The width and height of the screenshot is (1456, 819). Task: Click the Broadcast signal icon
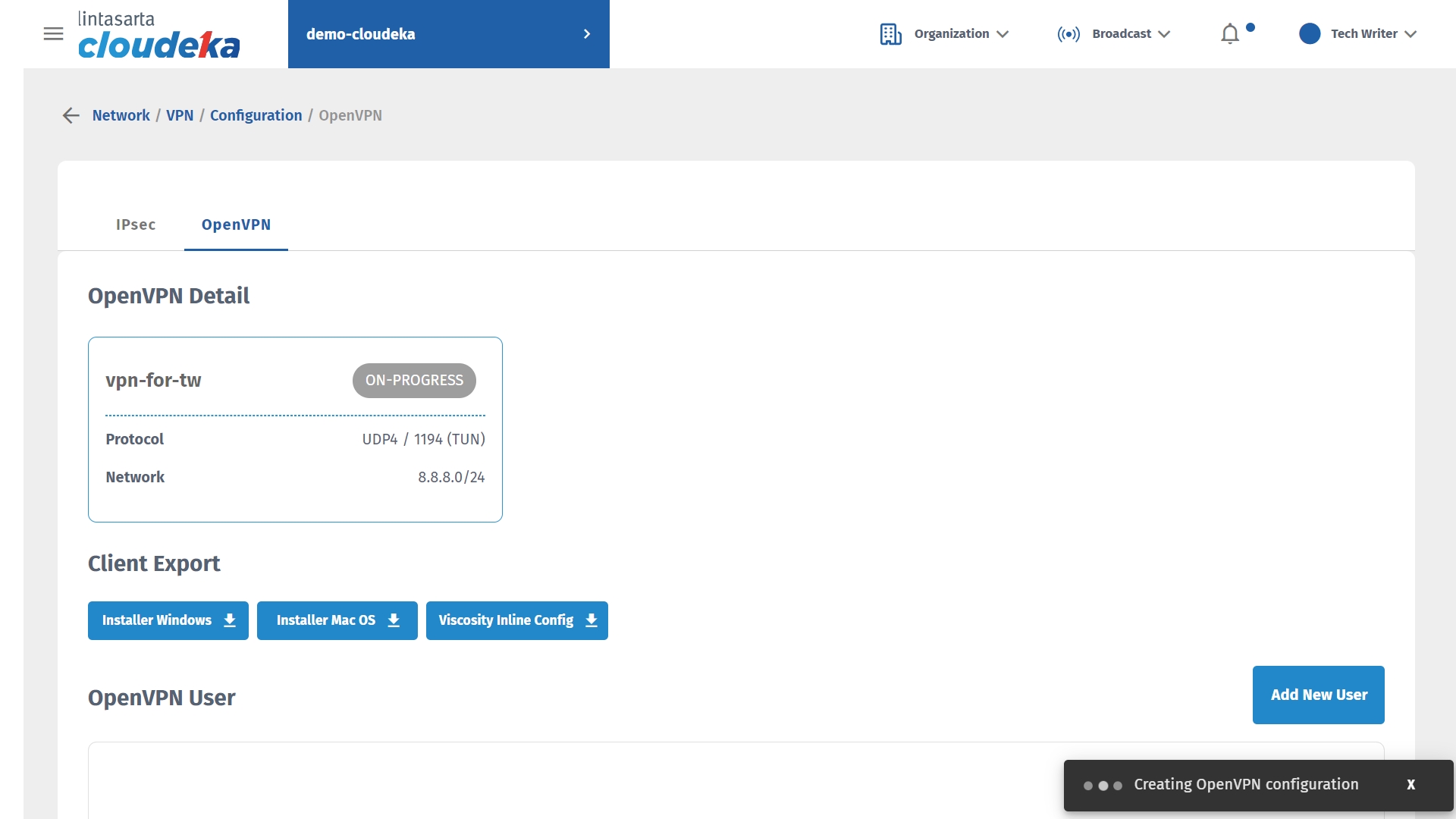[1068, 34]
